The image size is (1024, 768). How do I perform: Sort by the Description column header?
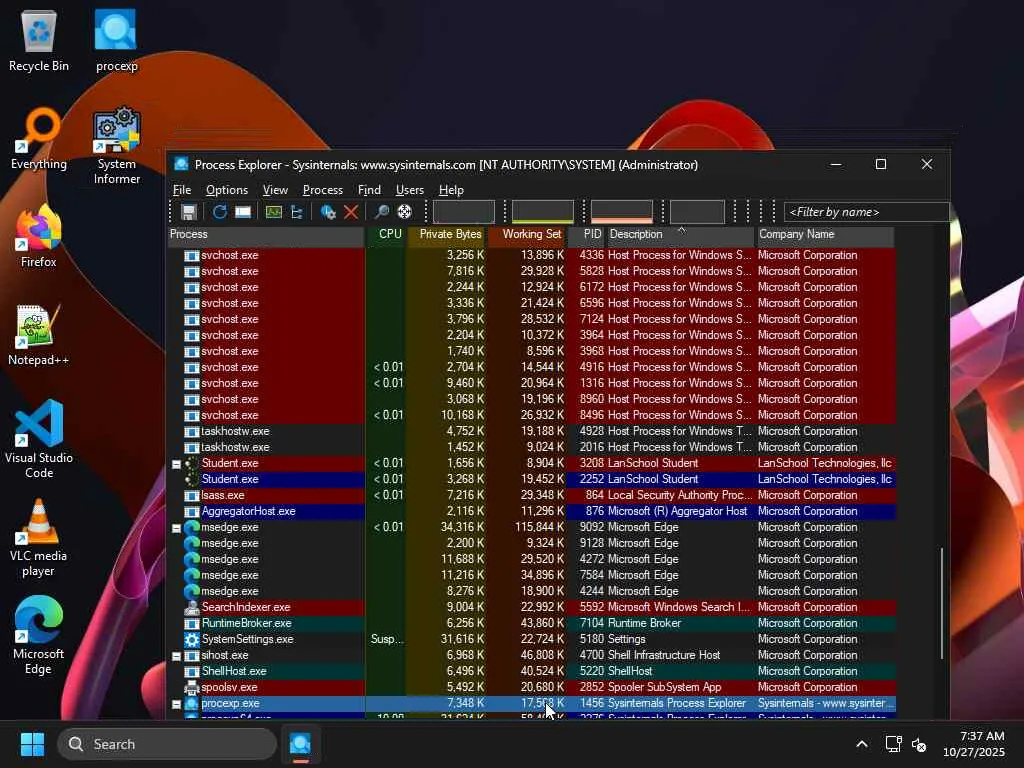pyautogui.click(x=680, y=234)
